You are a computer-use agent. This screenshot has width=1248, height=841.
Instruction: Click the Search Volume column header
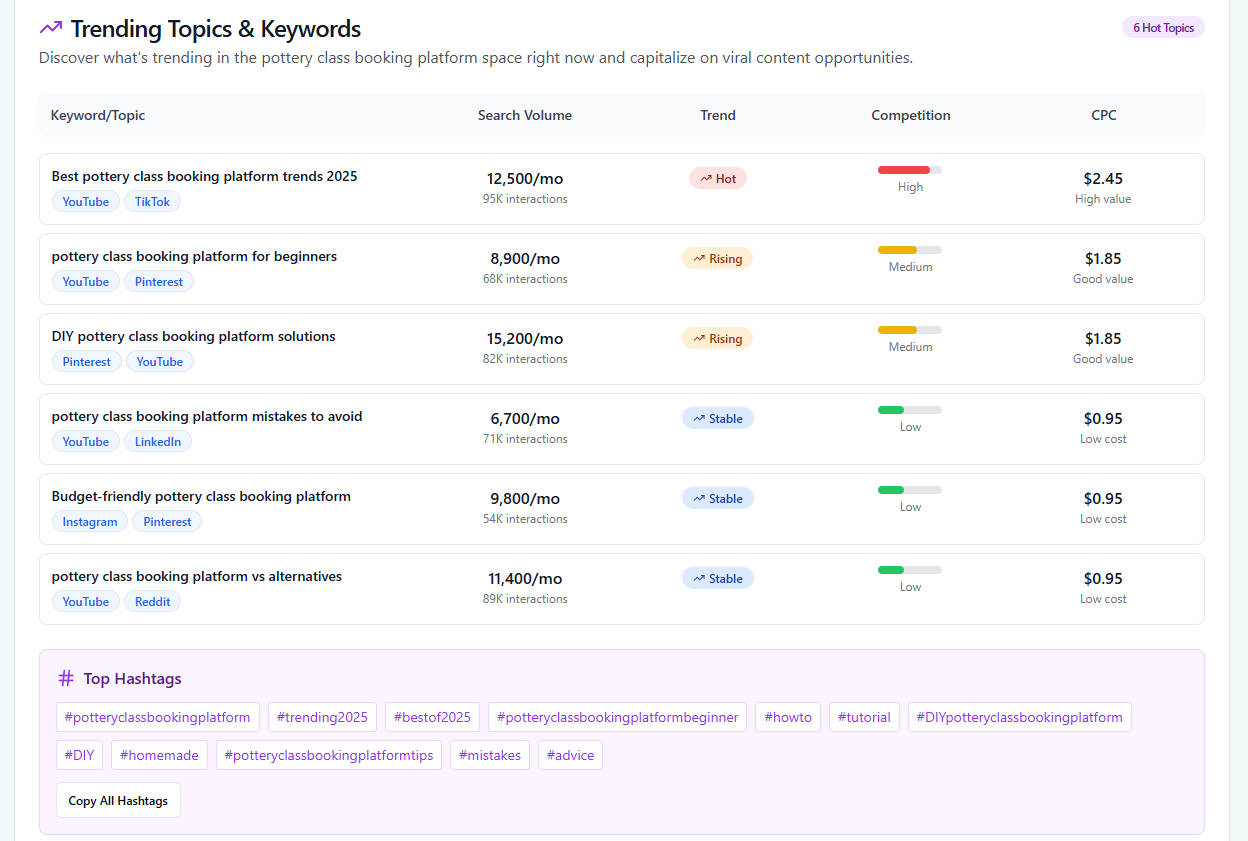(x=525, y=115)
